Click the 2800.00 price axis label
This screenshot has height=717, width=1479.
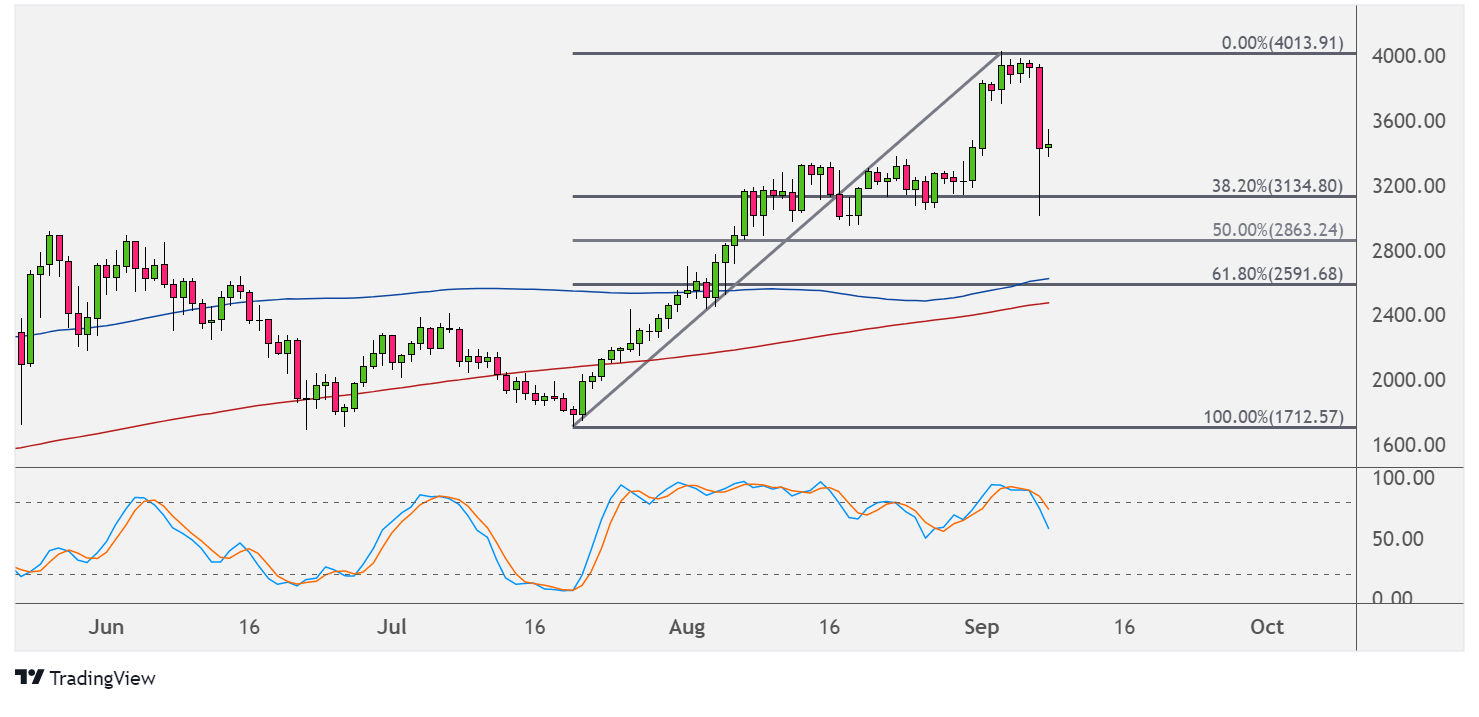point(1411,251)
